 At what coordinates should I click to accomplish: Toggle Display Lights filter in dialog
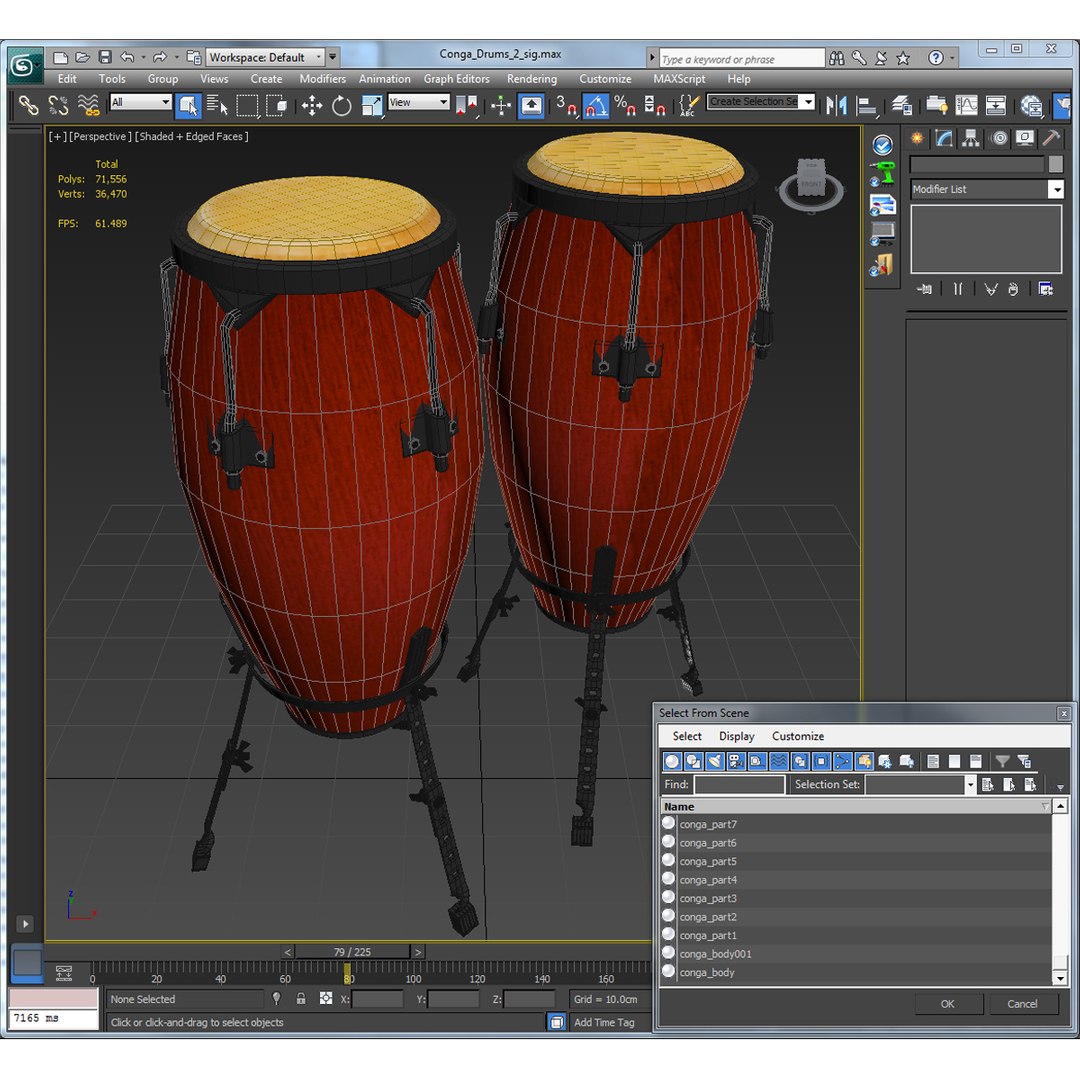click(715, 761)
